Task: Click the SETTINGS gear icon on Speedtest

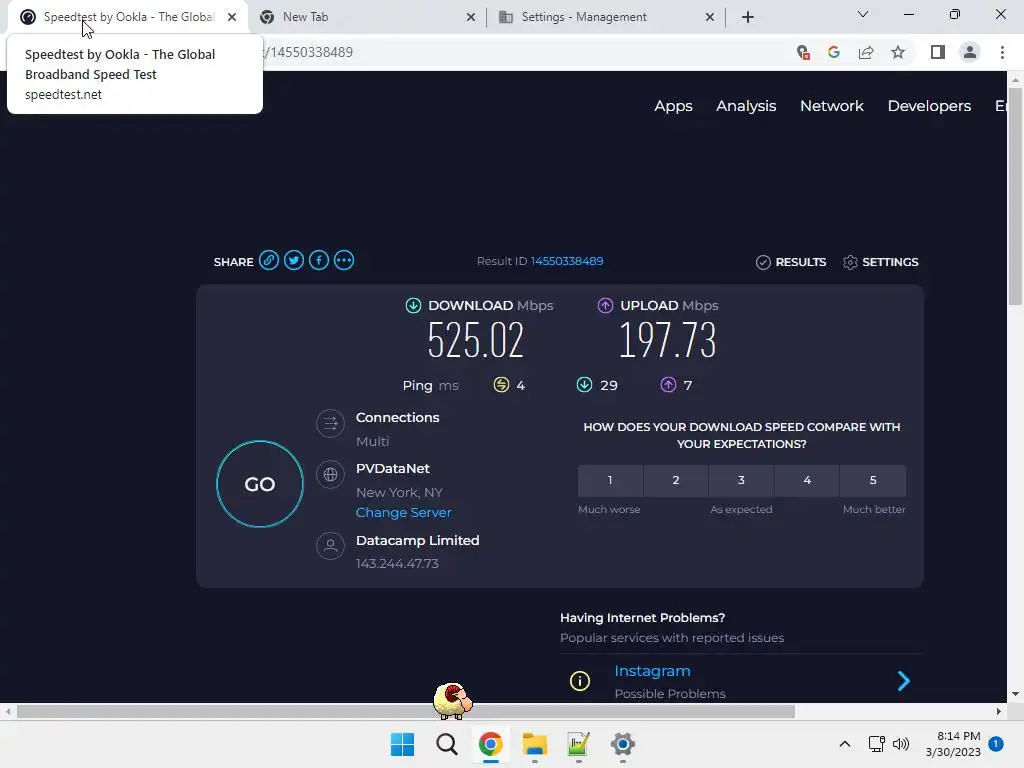Action: click(850, 262)
